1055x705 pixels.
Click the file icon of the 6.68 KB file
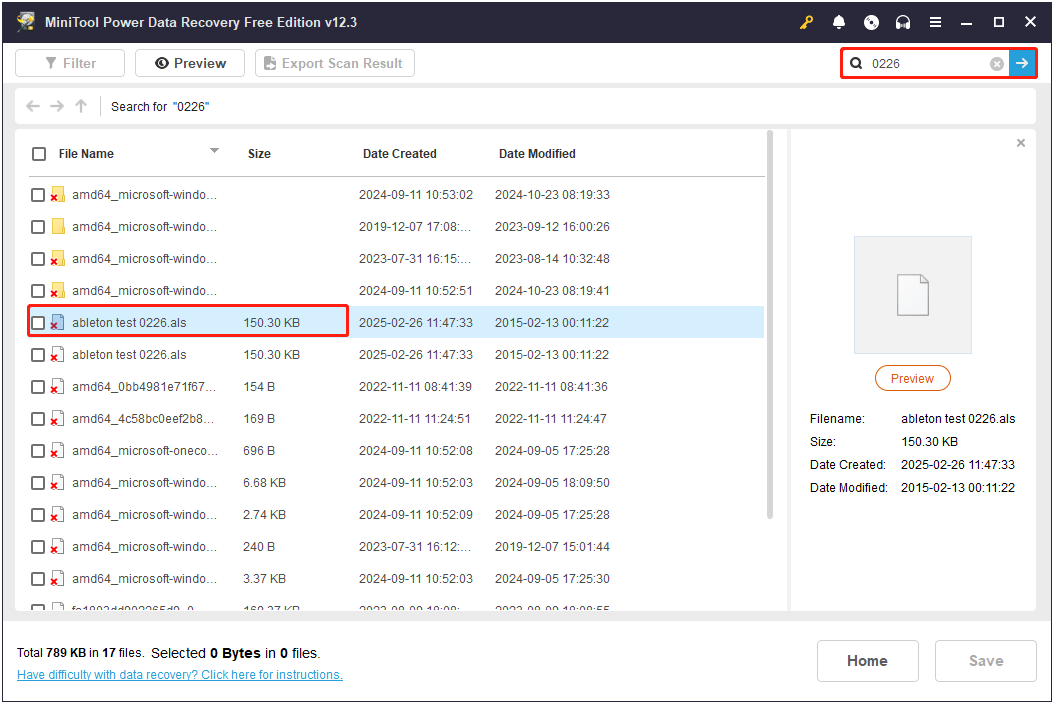(58, 482)
